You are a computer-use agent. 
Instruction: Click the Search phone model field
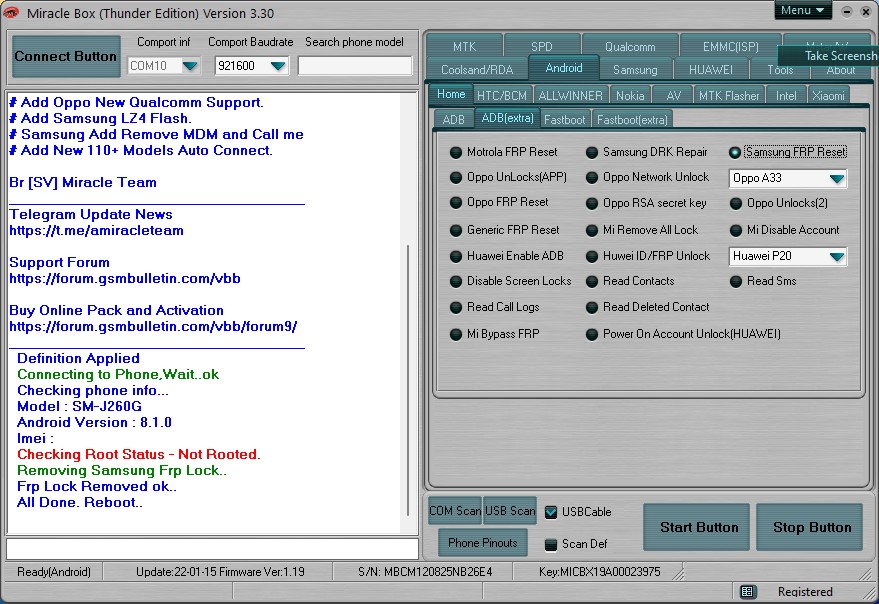[355, 66]
